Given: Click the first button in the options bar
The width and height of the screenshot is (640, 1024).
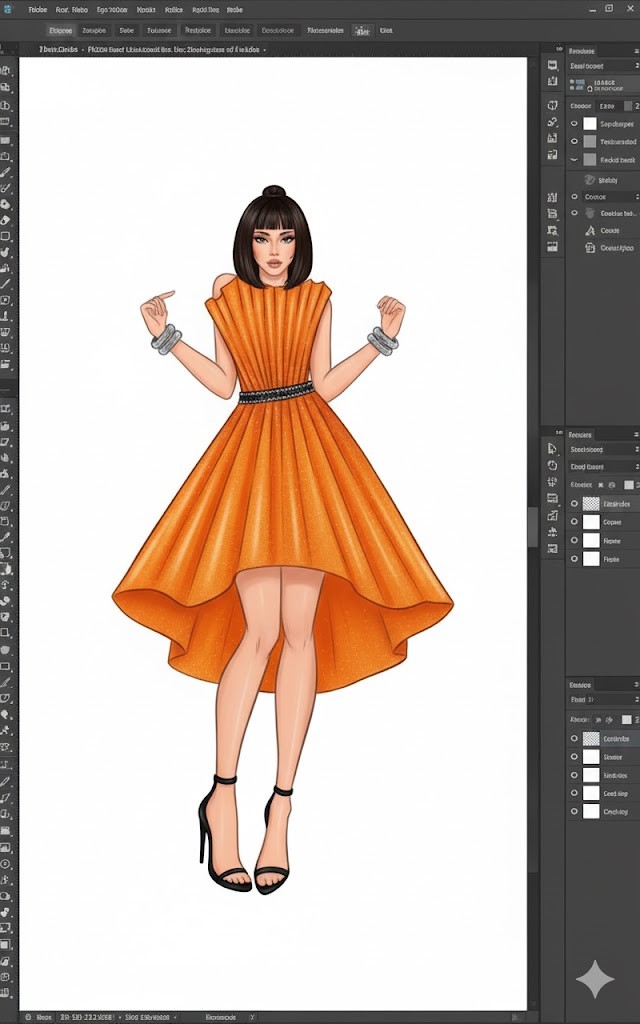Looking at the screenshot, I should (60, 30).
